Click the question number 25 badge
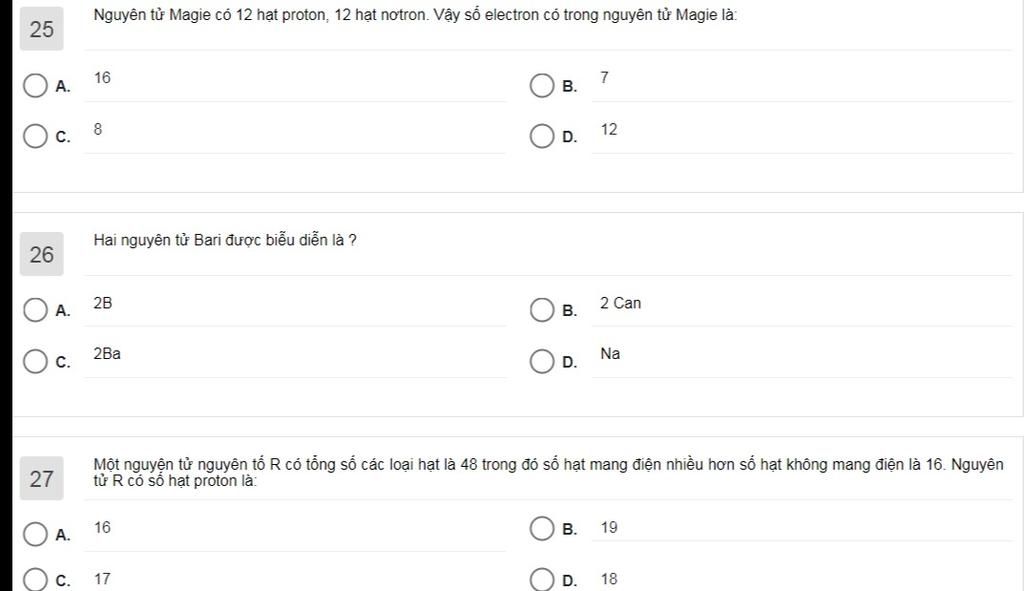This screenshot has height=591, width=1024. point(42,29)
